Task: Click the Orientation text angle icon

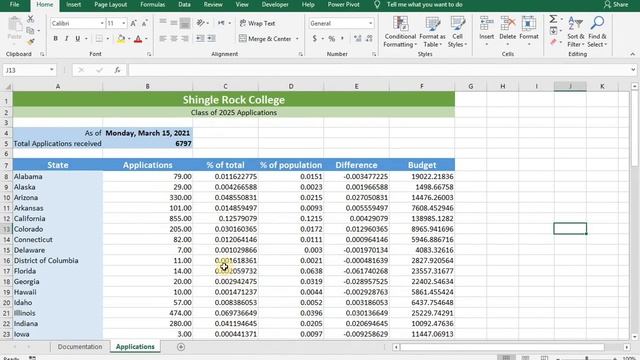Action: click(200, 23)
